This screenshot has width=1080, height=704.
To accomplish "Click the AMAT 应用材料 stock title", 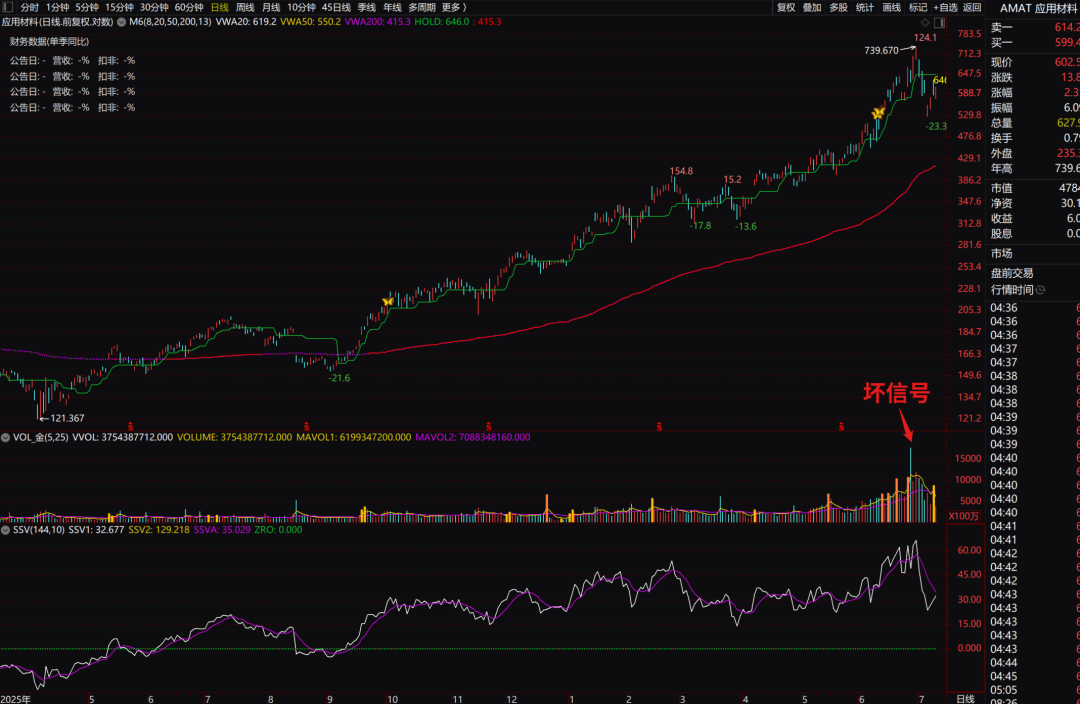I will pos(1039,8).
